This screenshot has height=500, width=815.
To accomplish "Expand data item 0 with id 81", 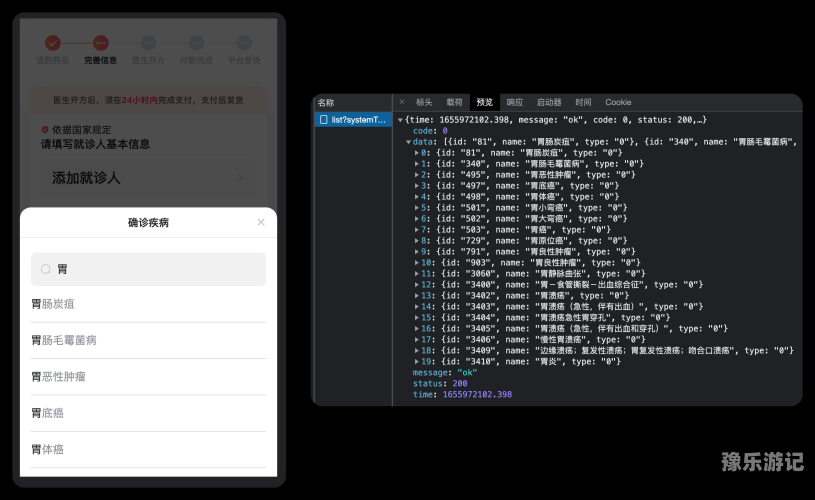I will pyautogui.click(x=417, y=153).
